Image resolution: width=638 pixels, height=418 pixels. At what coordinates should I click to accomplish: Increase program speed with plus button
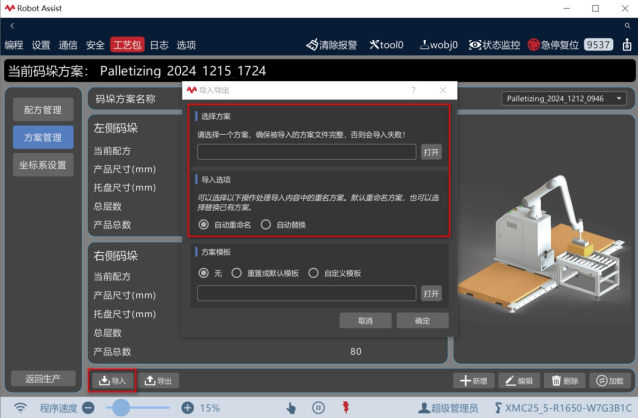pyautogui.click(x=187, y=407)
